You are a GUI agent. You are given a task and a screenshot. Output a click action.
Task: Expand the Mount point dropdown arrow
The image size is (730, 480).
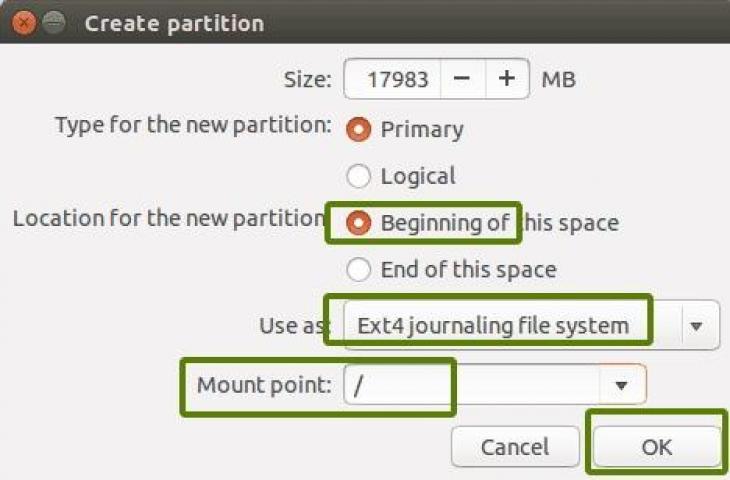pyautogui.click(x=621, y=385)
